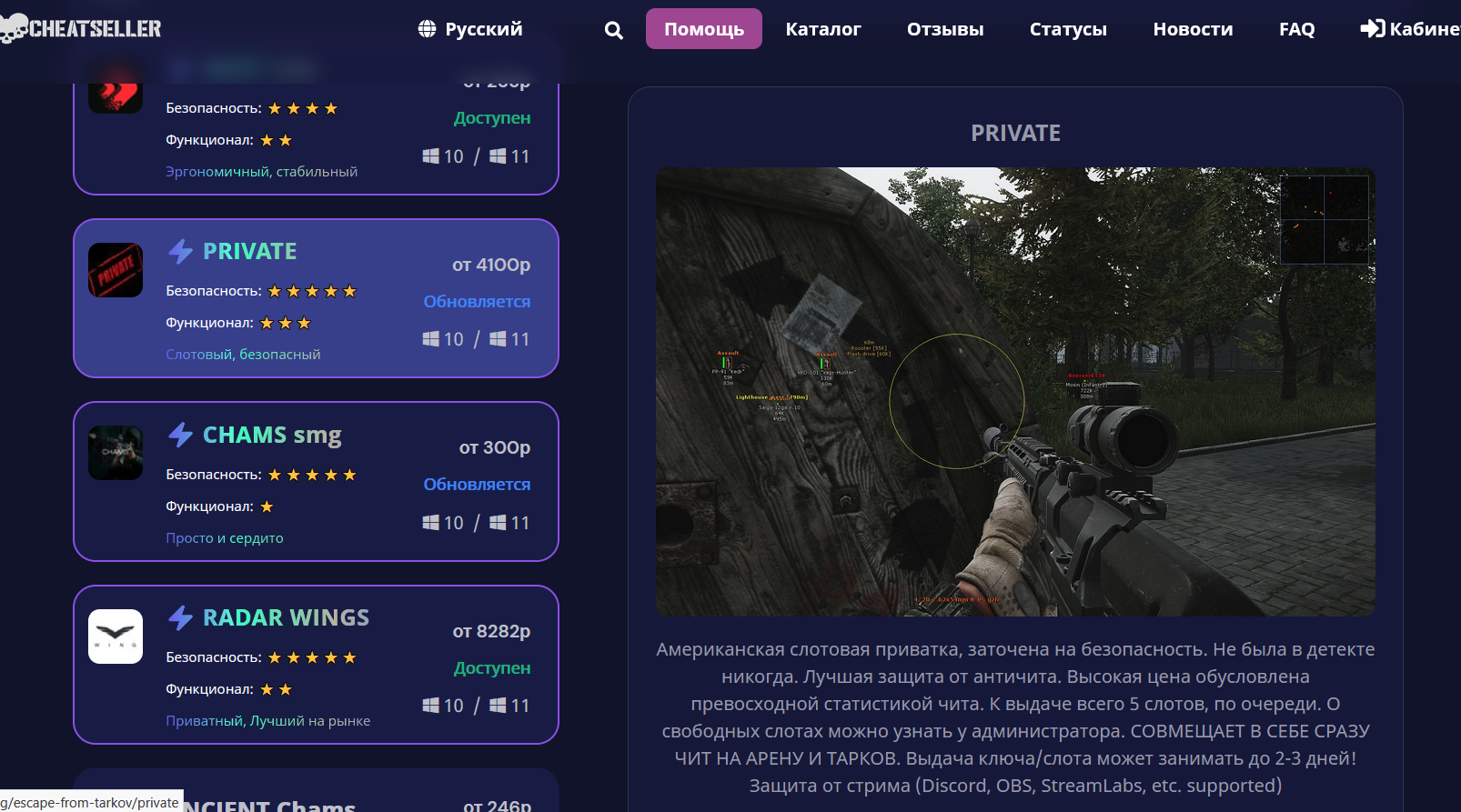The height and width of the screenshot is (812, 1461).
Task: Click the 'Эргономичный, стабильный' tag line
Action: pos(261,172)
